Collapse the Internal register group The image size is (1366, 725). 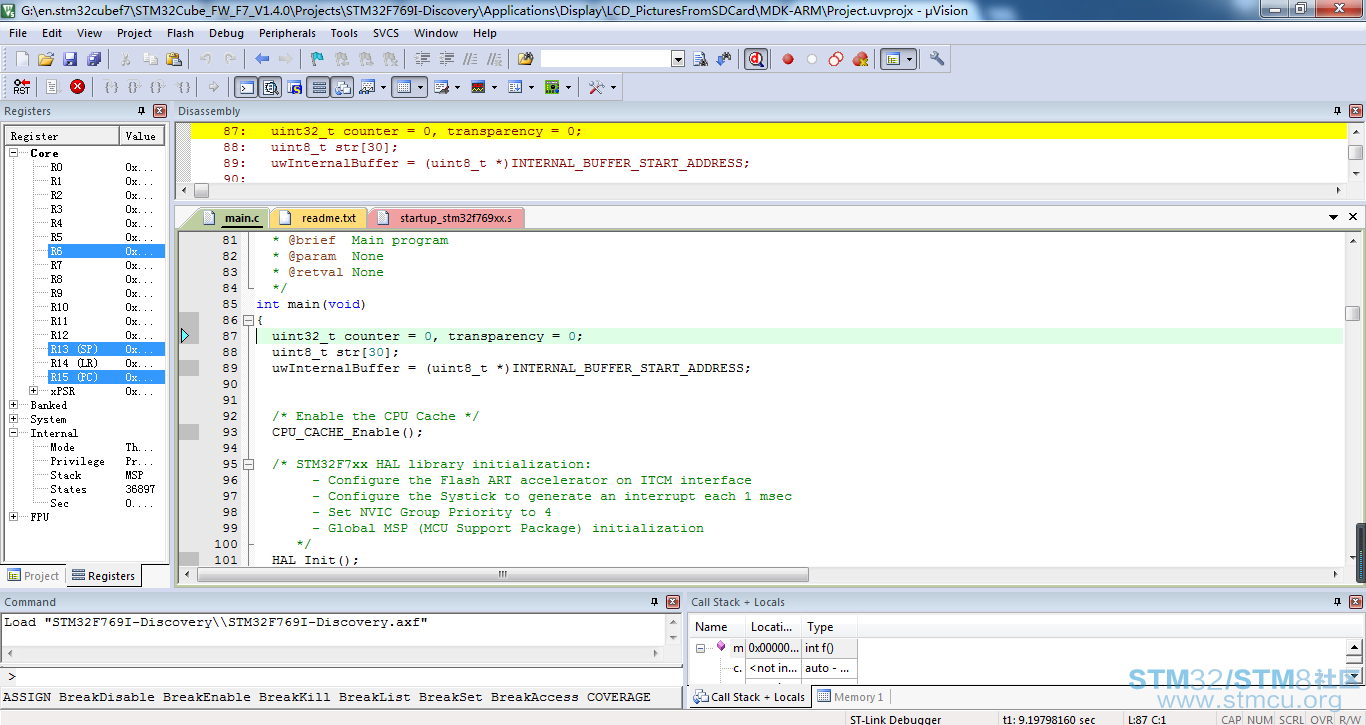coord(14,433)
